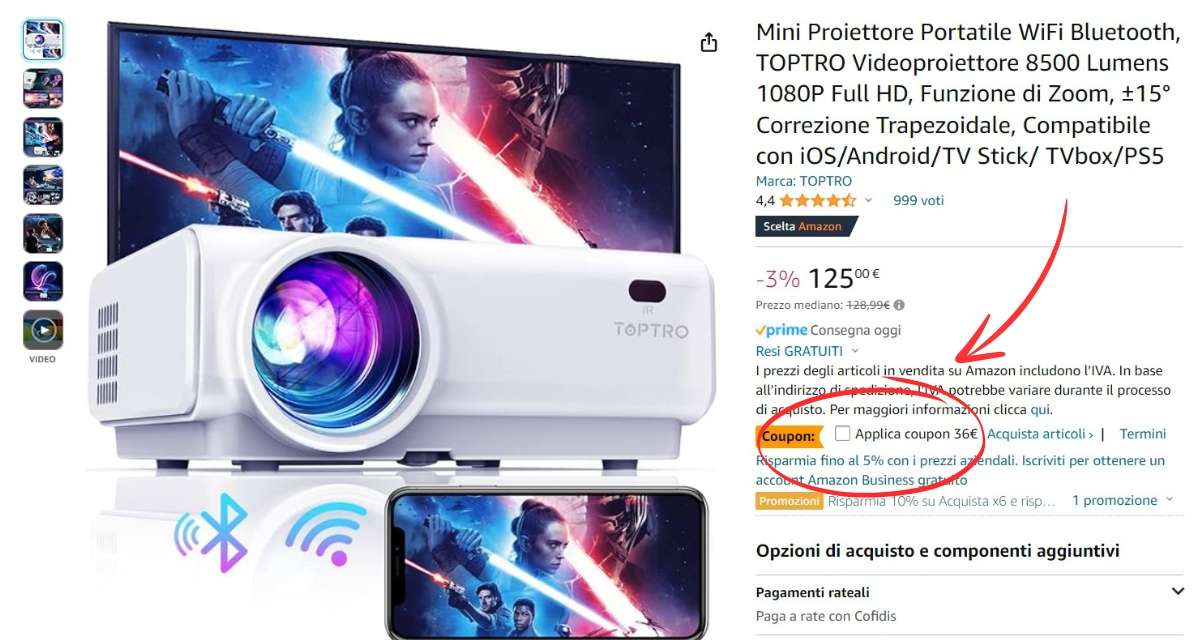Expand the rating dropdown arrow beside stars

[868, 201]
